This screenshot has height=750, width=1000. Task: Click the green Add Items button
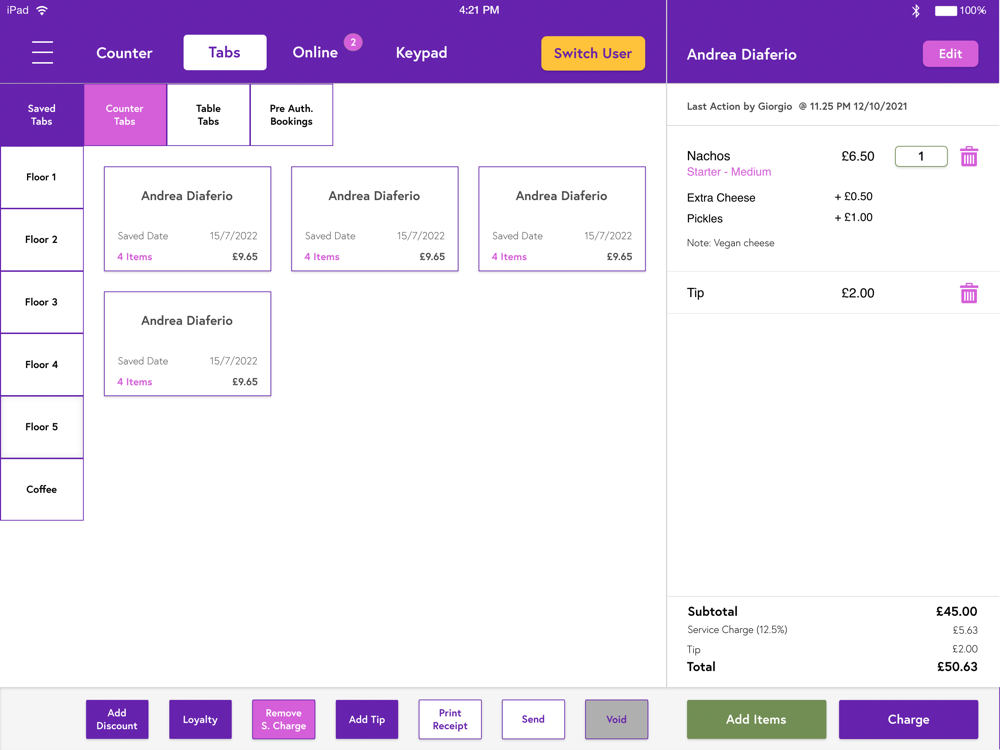(x=756, y=719)
